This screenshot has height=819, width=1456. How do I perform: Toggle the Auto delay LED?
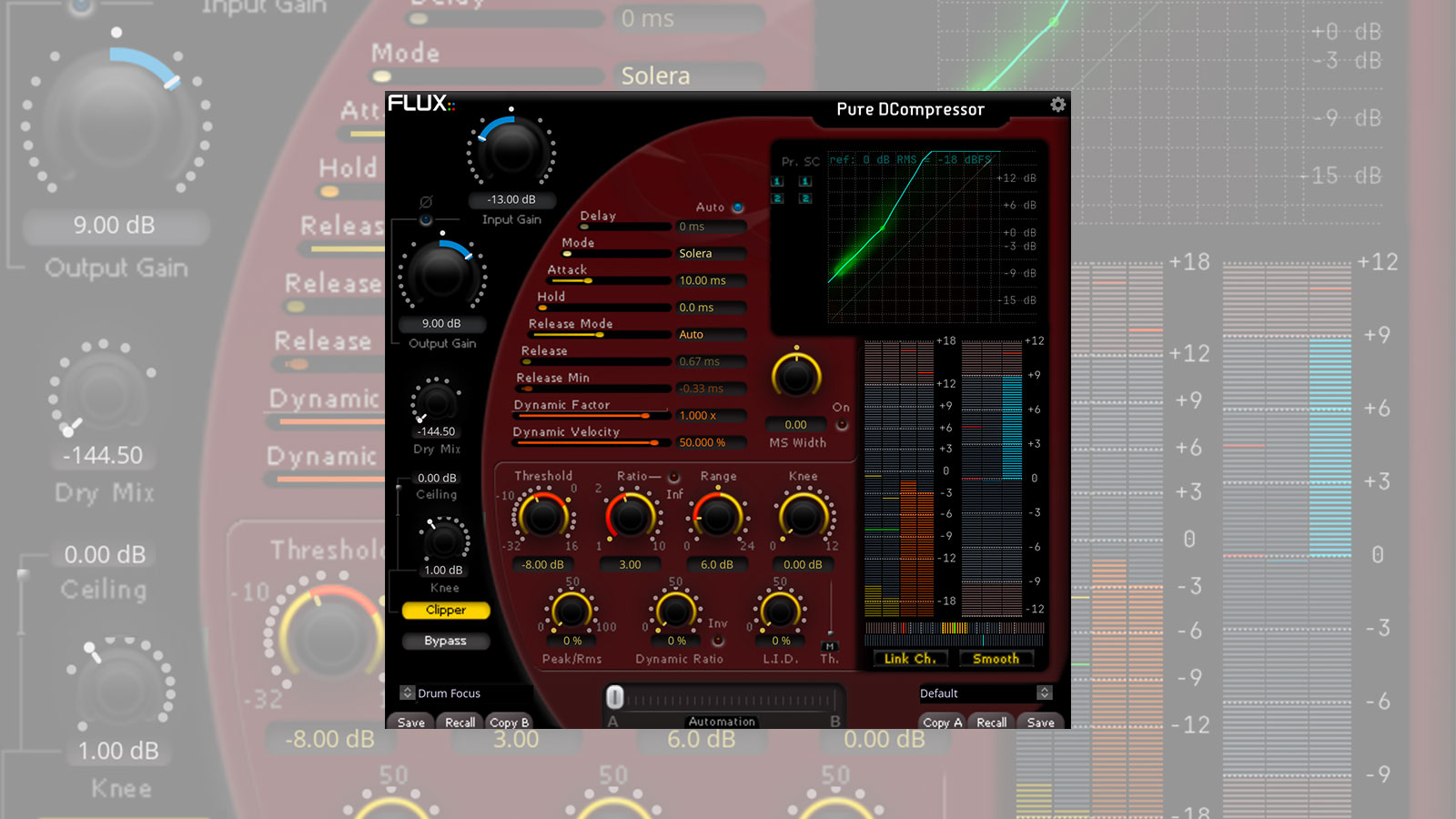(x=737, y=207)
